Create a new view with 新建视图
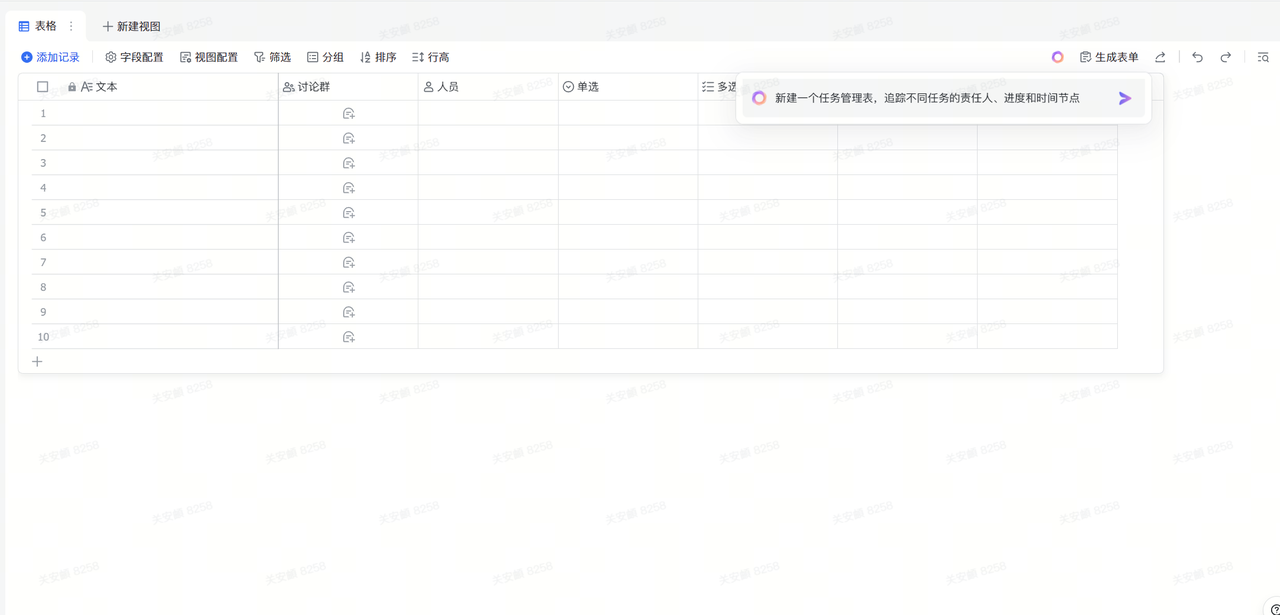This screenshot has height=615, width=1280. click(x=131, y=26)
